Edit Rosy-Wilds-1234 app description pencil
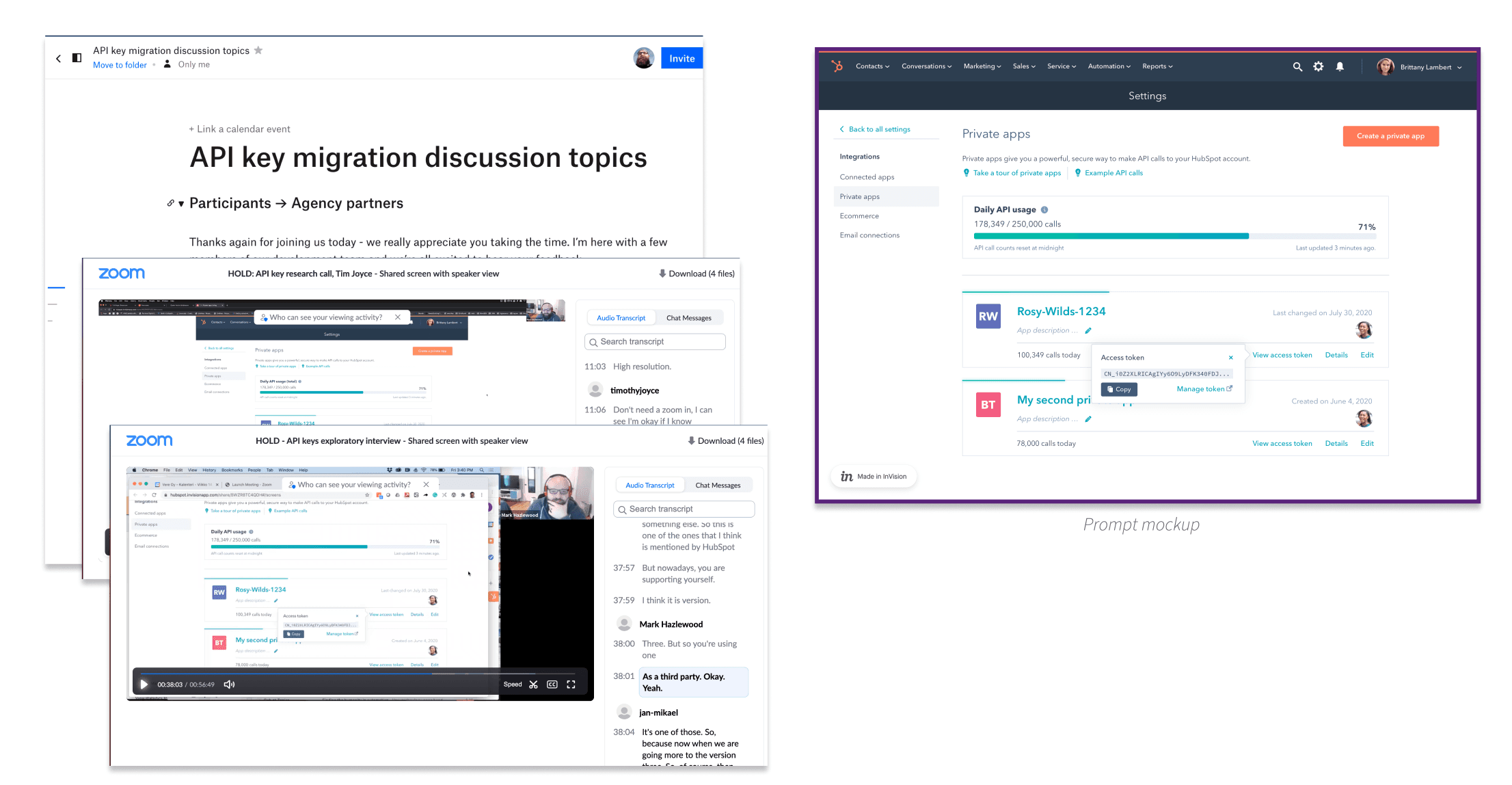1512x785 pixels. tap(1088, 331)
